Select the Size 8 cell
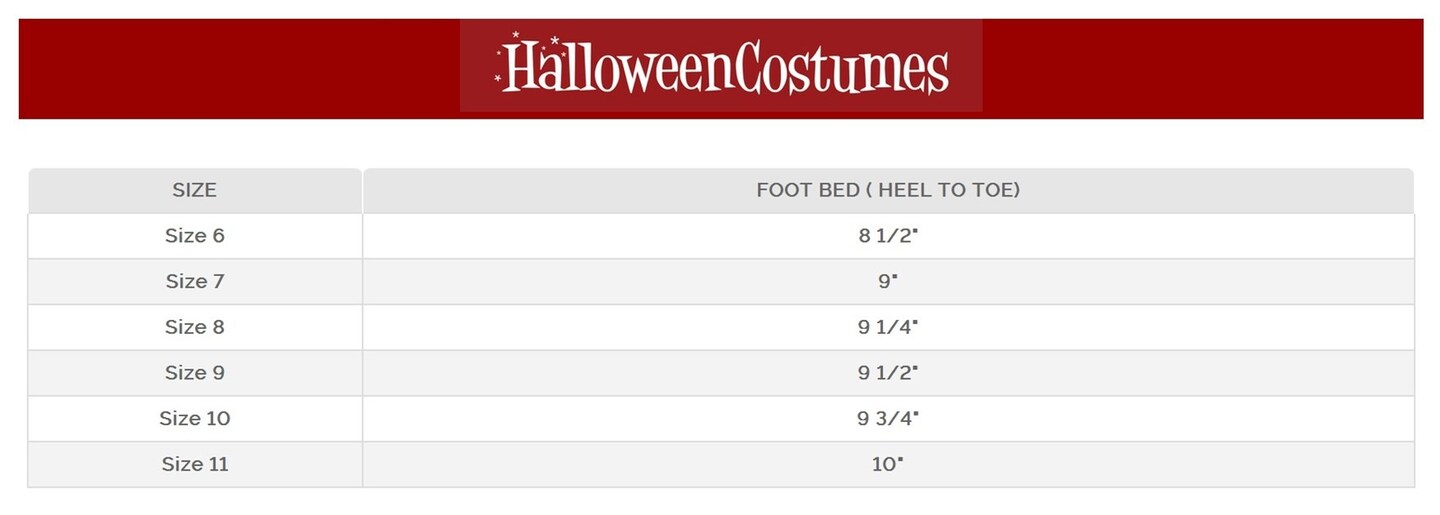The image size is (1440, 515). click(x=194, y=327)
